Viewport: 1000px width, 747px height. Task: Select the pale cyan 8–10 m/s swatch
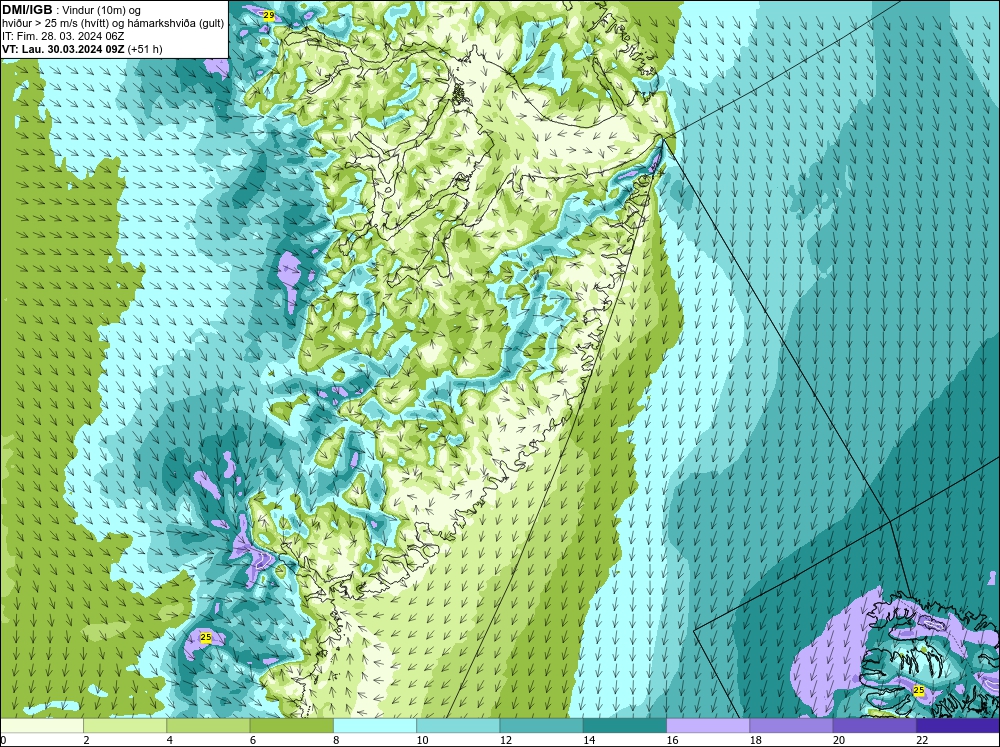tap(375, 726)
